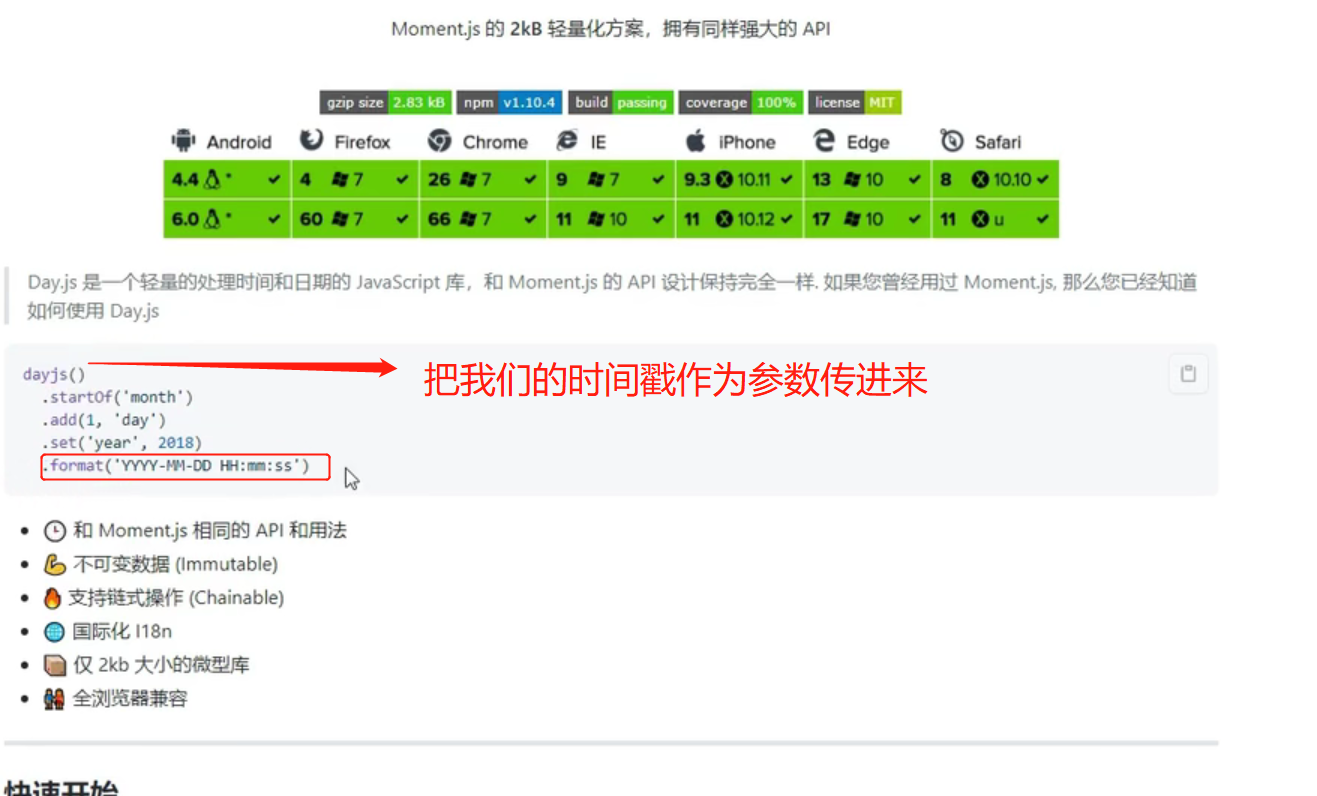The height and width of the screenshot is (796, 1317).
Task: Open the npm v1.10.4 badge
Action: point(509,102)
